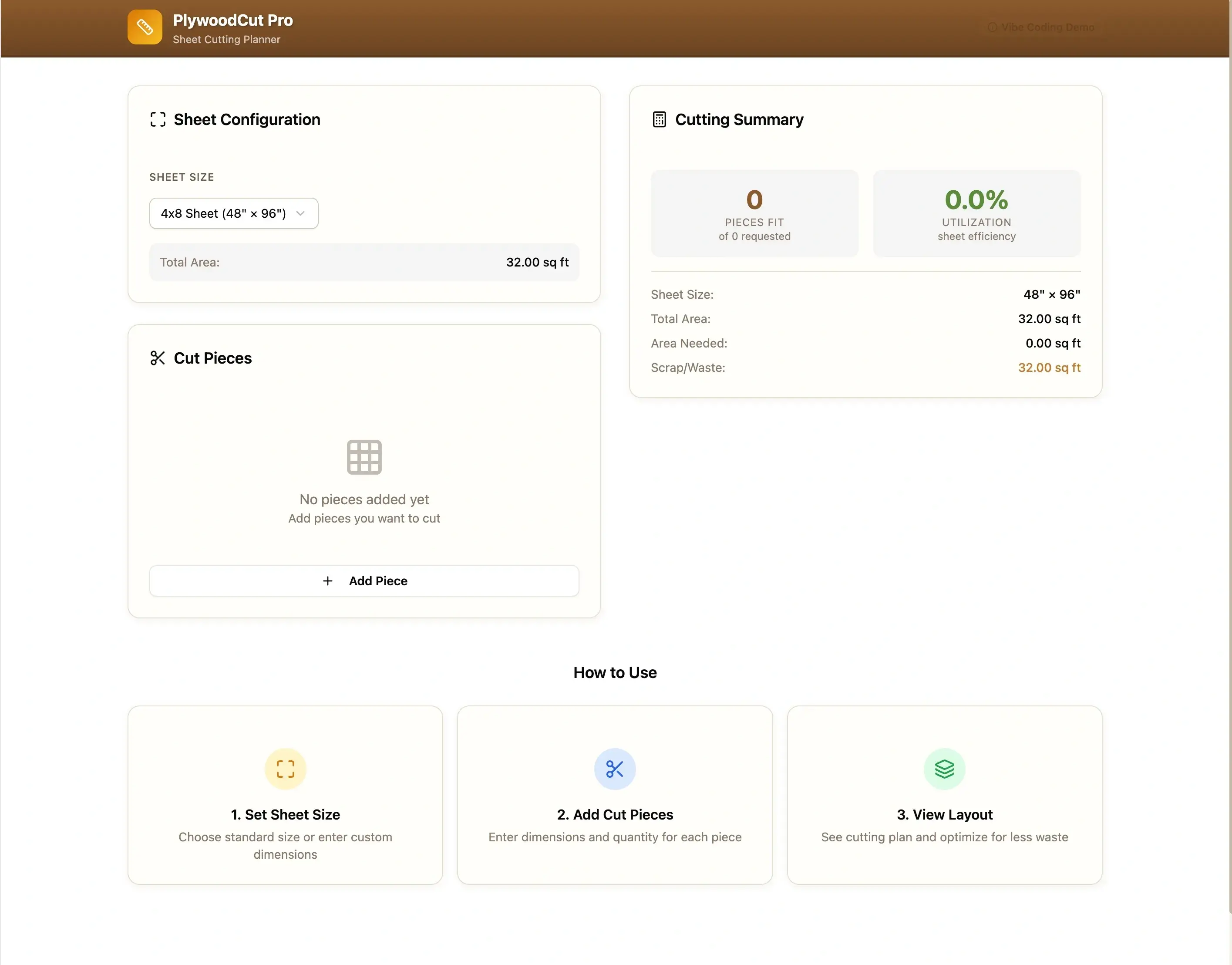Click the Utilization percentage card
The height and width of the screenshot is (965, 1232).
point(976,213)
